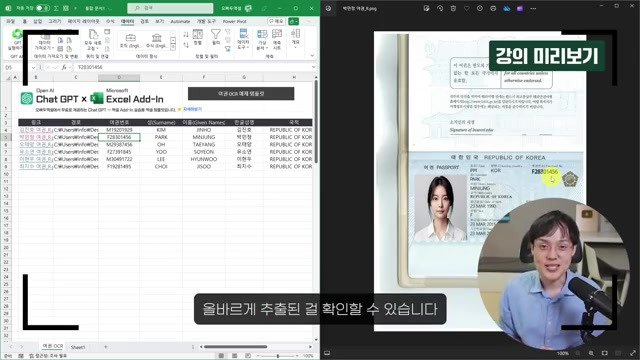640x360 pixels.
Task: Select the surname cell YOO
Action: (x=161, y=152)
